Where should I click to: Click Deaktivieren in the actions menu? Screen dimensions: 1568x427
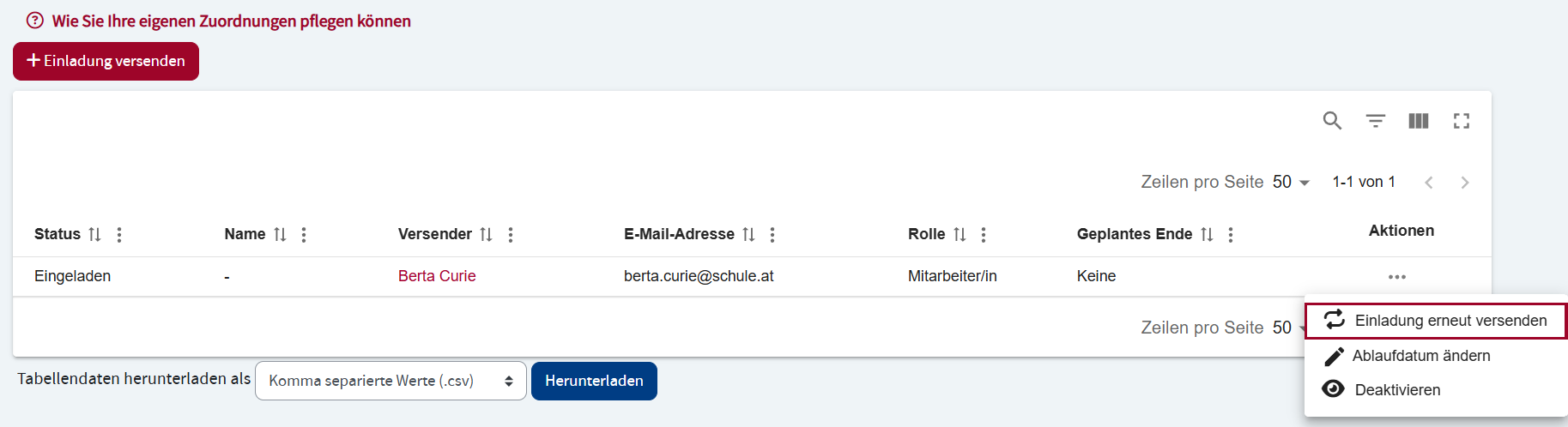(x=1397, y=390)
